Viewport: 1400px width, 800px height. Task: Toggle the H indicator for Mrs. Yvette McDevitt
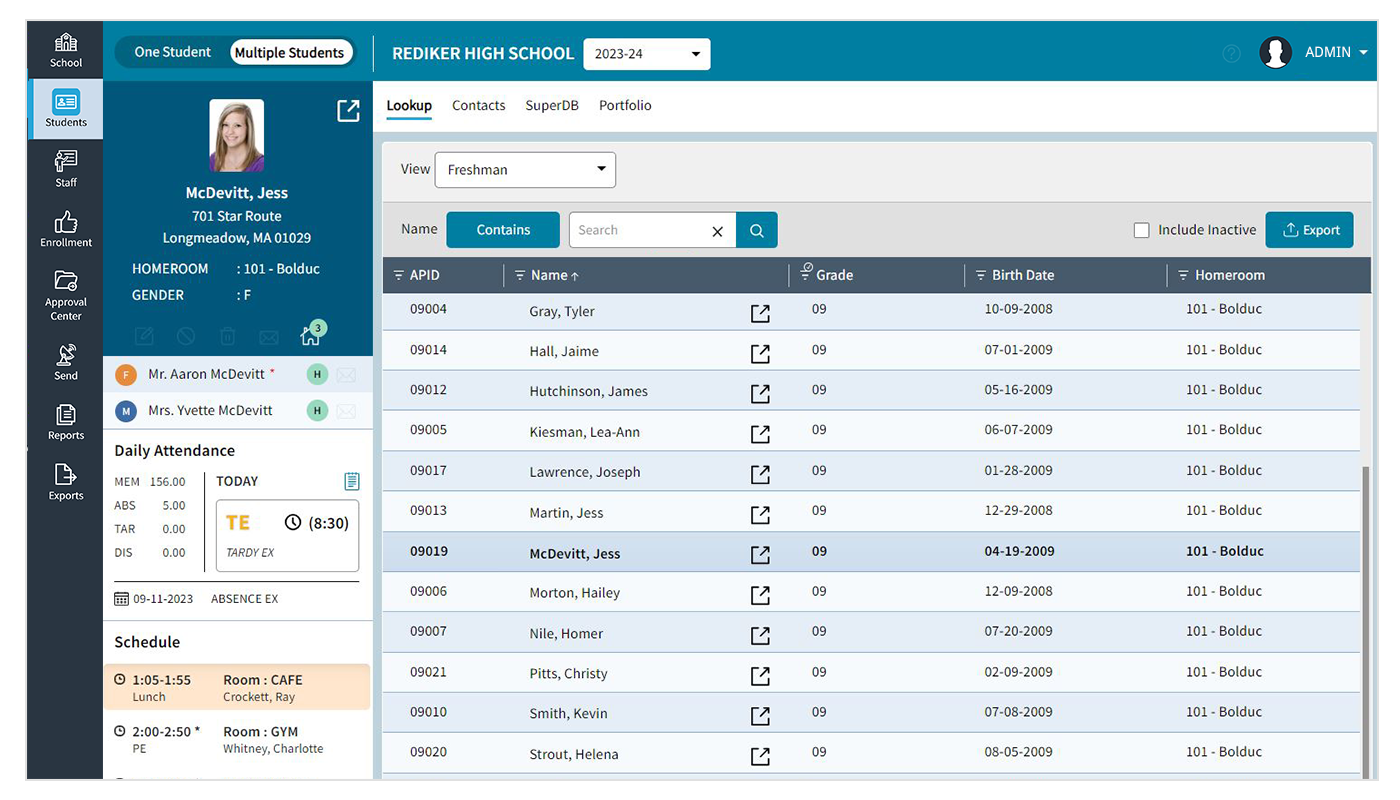(317, 410)
